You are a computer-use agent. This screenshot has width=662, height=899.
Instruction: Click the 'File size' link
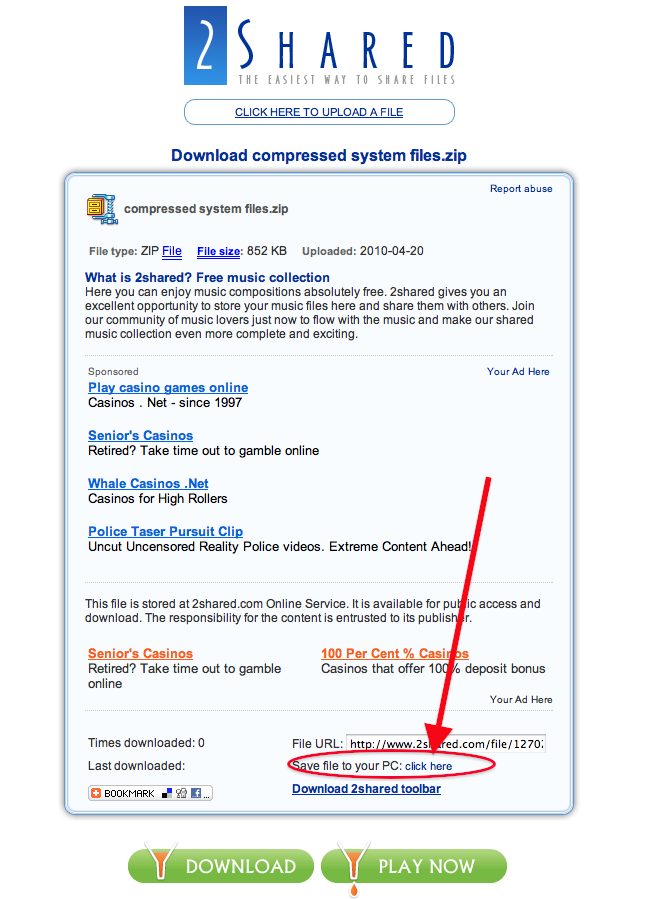(218, 251)
